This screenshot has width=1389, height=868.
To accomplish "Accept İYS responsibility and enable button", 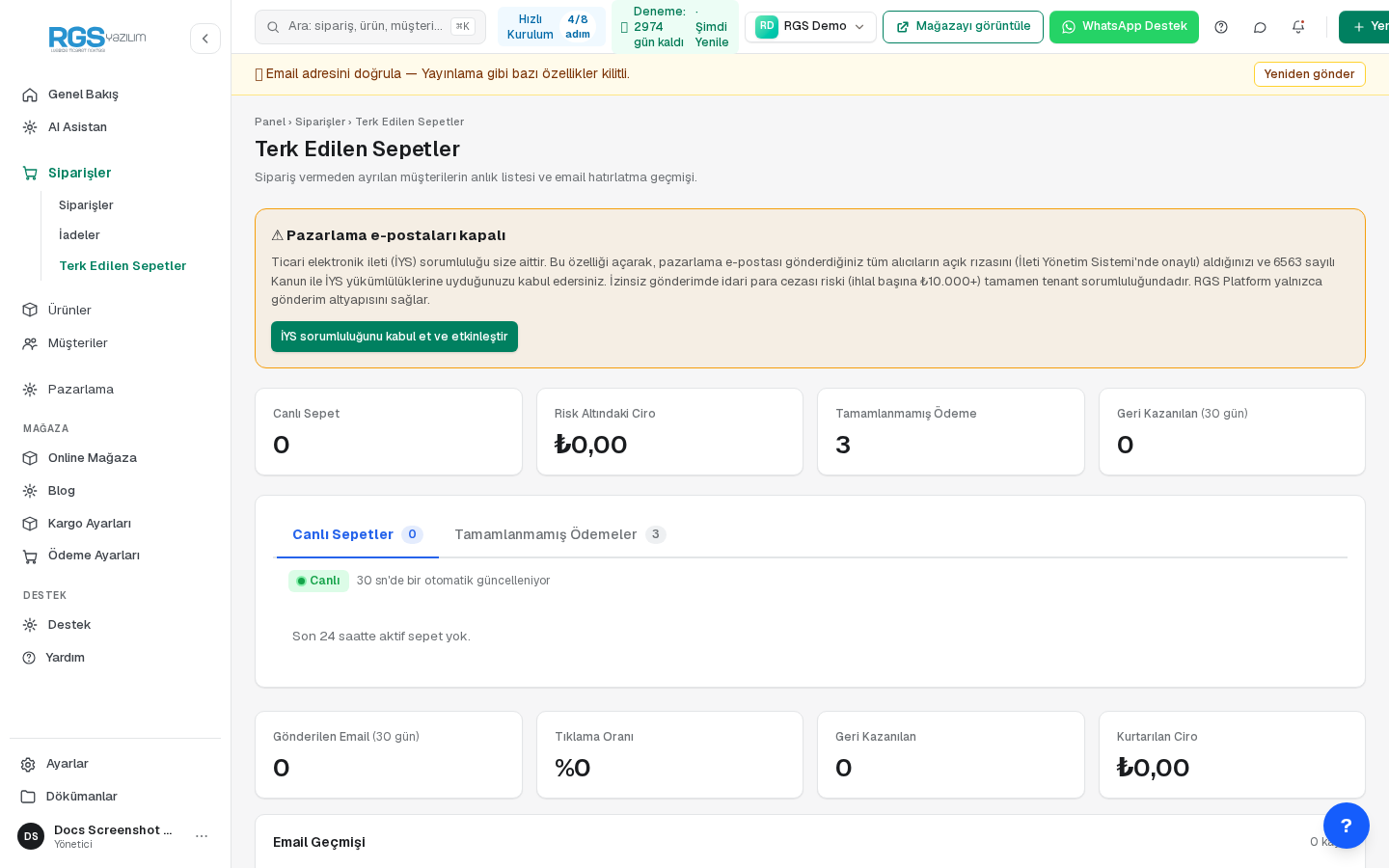I will tap(395, 337).
